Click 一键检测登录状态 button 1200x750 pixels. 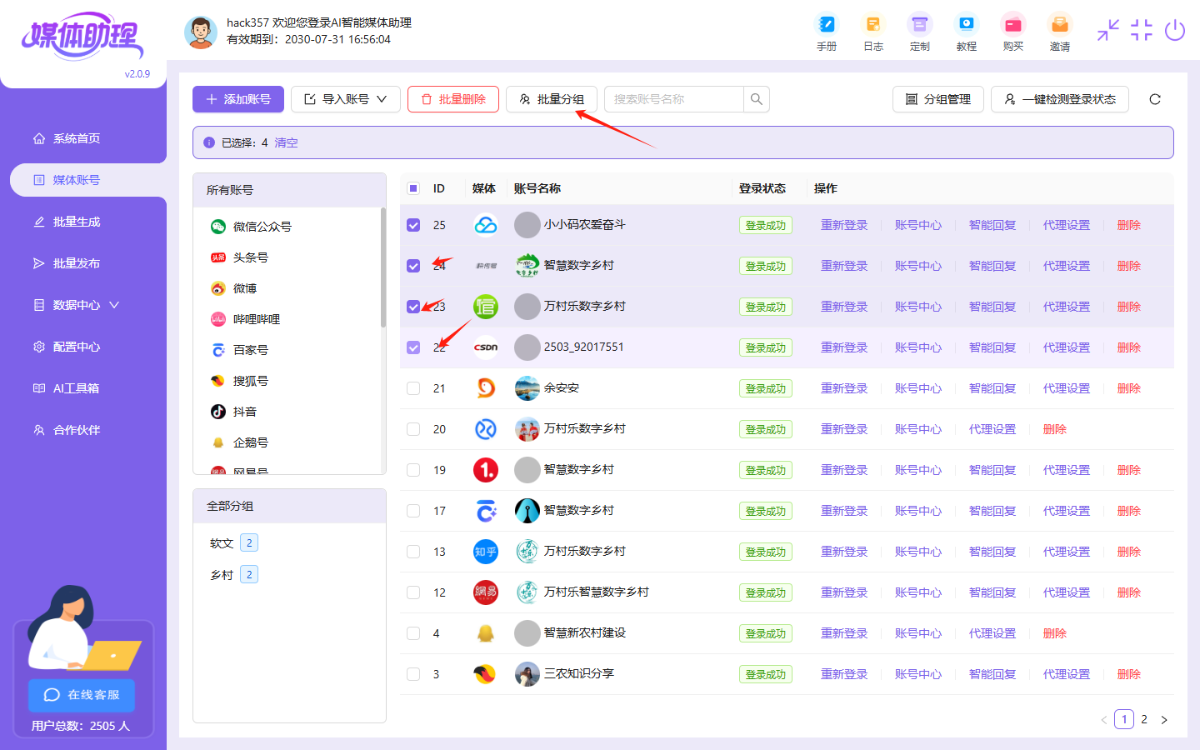click(x=1060, y=99)
